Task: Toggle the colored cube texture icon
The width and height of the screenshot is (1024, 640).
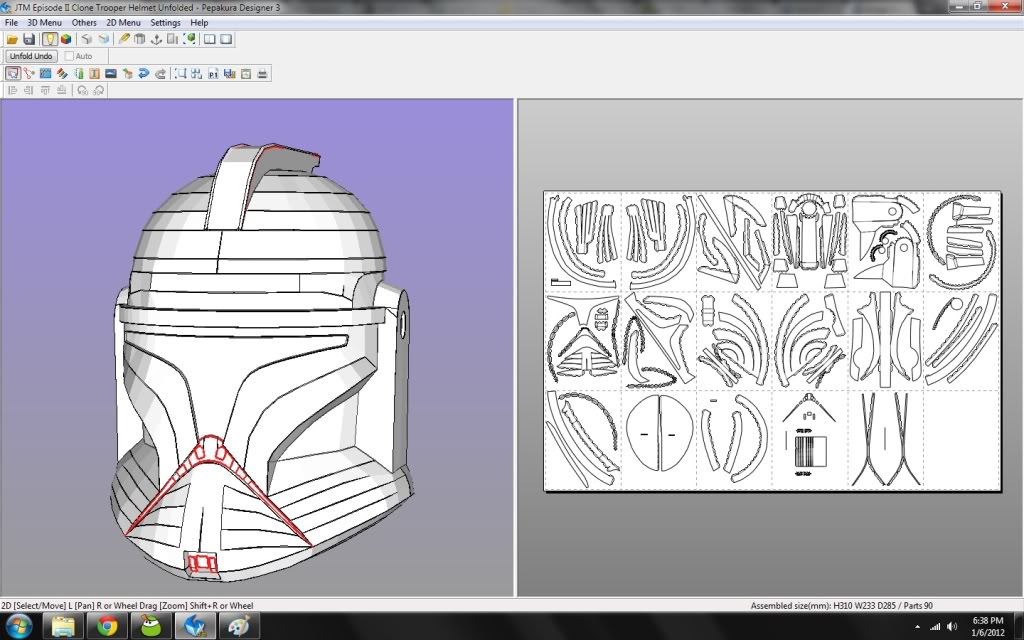Action: pos(66,39)
